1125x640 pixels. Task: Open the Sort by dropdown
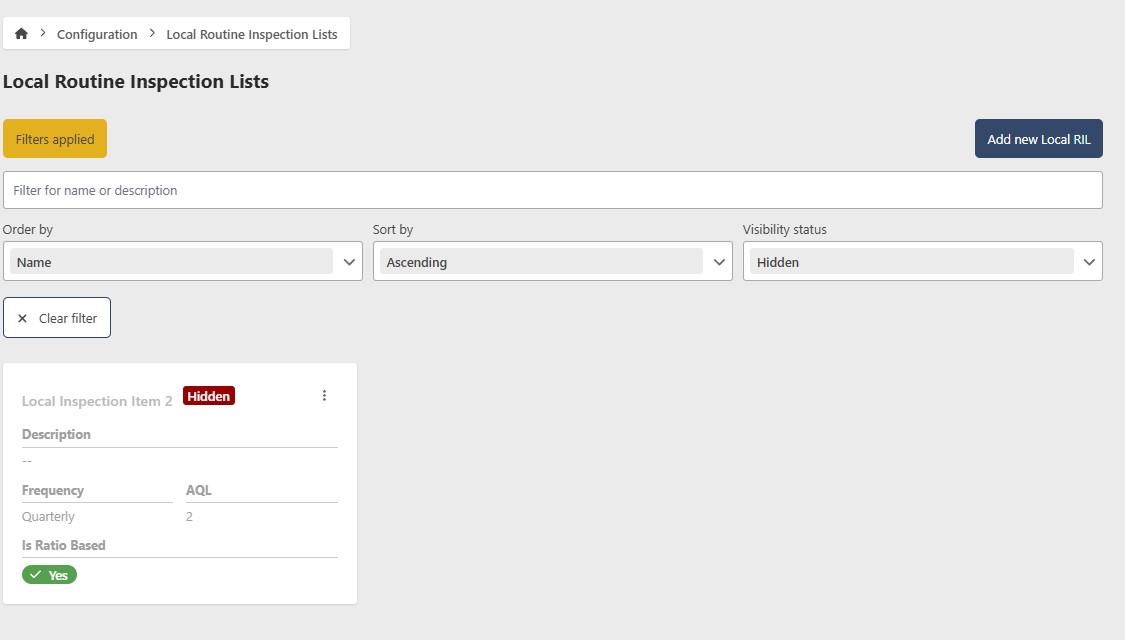[x=552, y=261]
